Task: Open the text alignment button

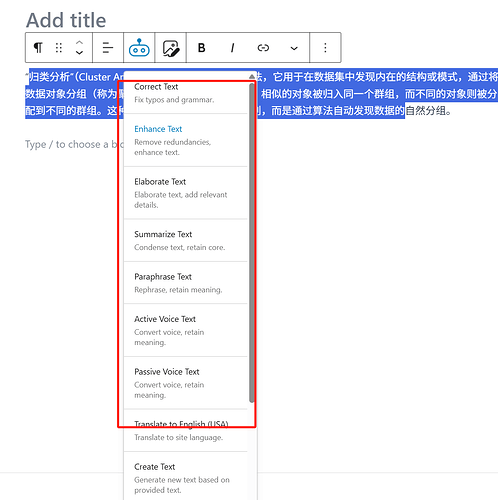Action: (108, 48)
